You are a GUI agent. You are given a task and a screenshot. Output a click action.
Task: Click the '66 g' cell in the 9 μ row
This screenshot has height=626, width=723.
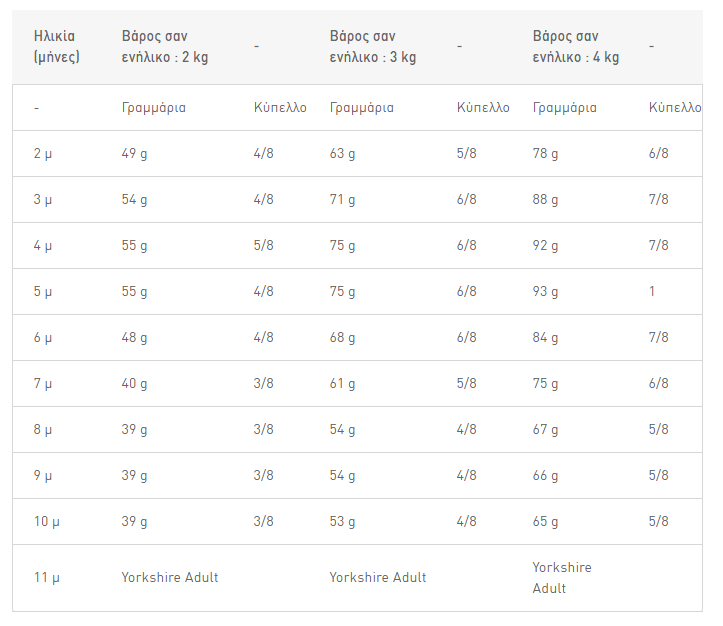click(545, 476)
